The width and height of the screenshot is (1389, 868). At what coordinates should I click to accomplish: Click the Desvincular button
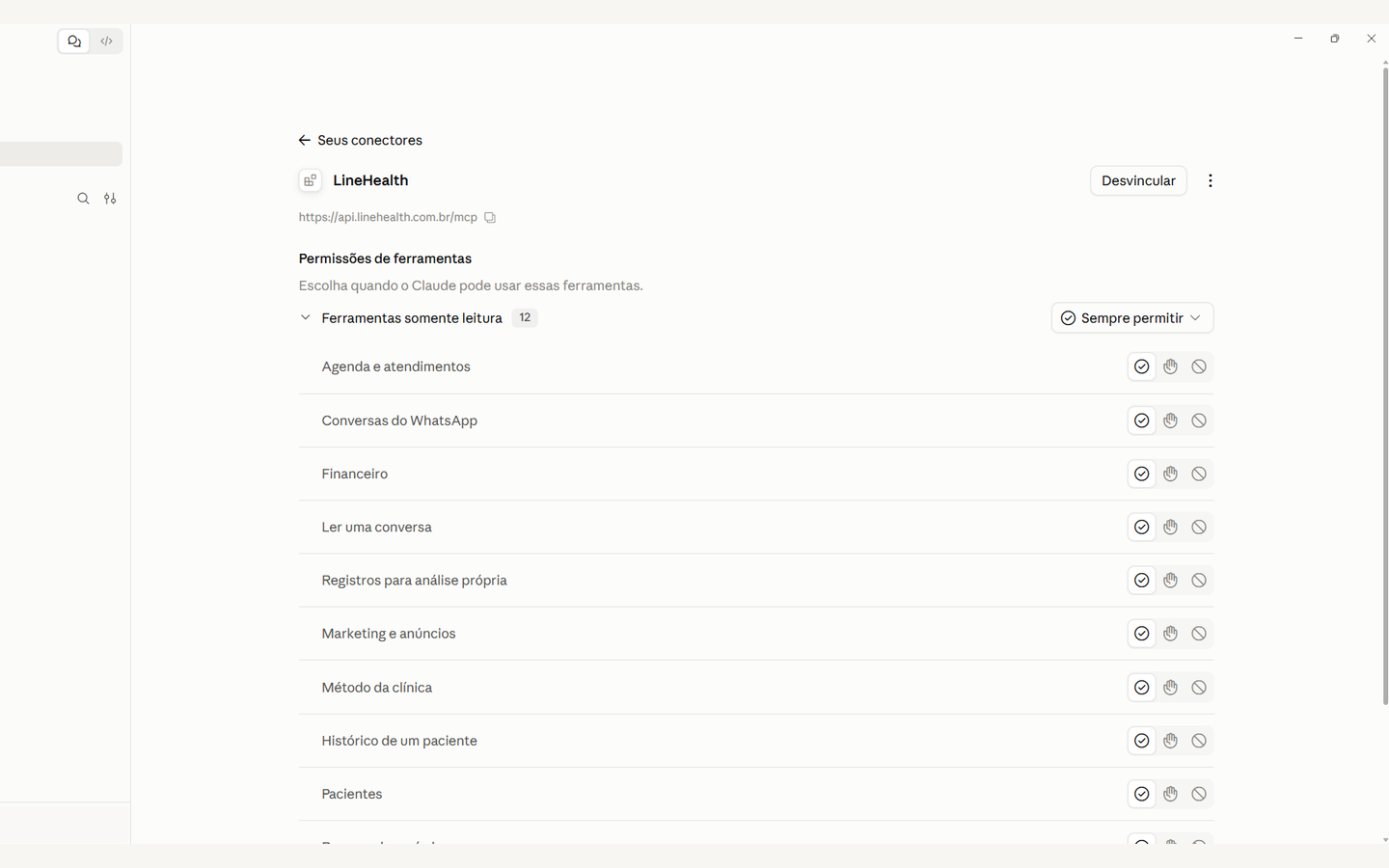(x=1138, y=181)
